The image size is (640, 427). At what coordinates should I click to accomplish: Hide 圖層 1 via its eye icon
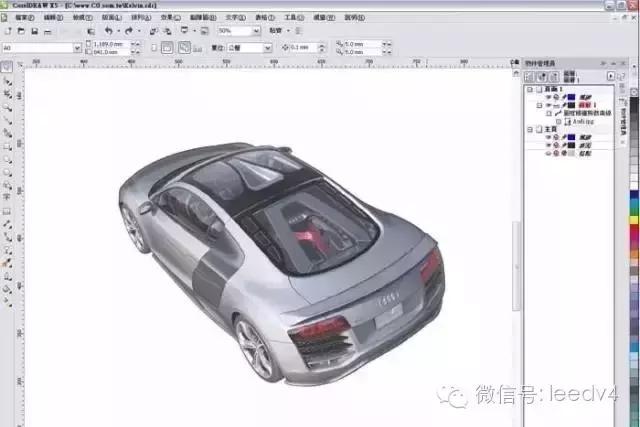click(549, 105)
